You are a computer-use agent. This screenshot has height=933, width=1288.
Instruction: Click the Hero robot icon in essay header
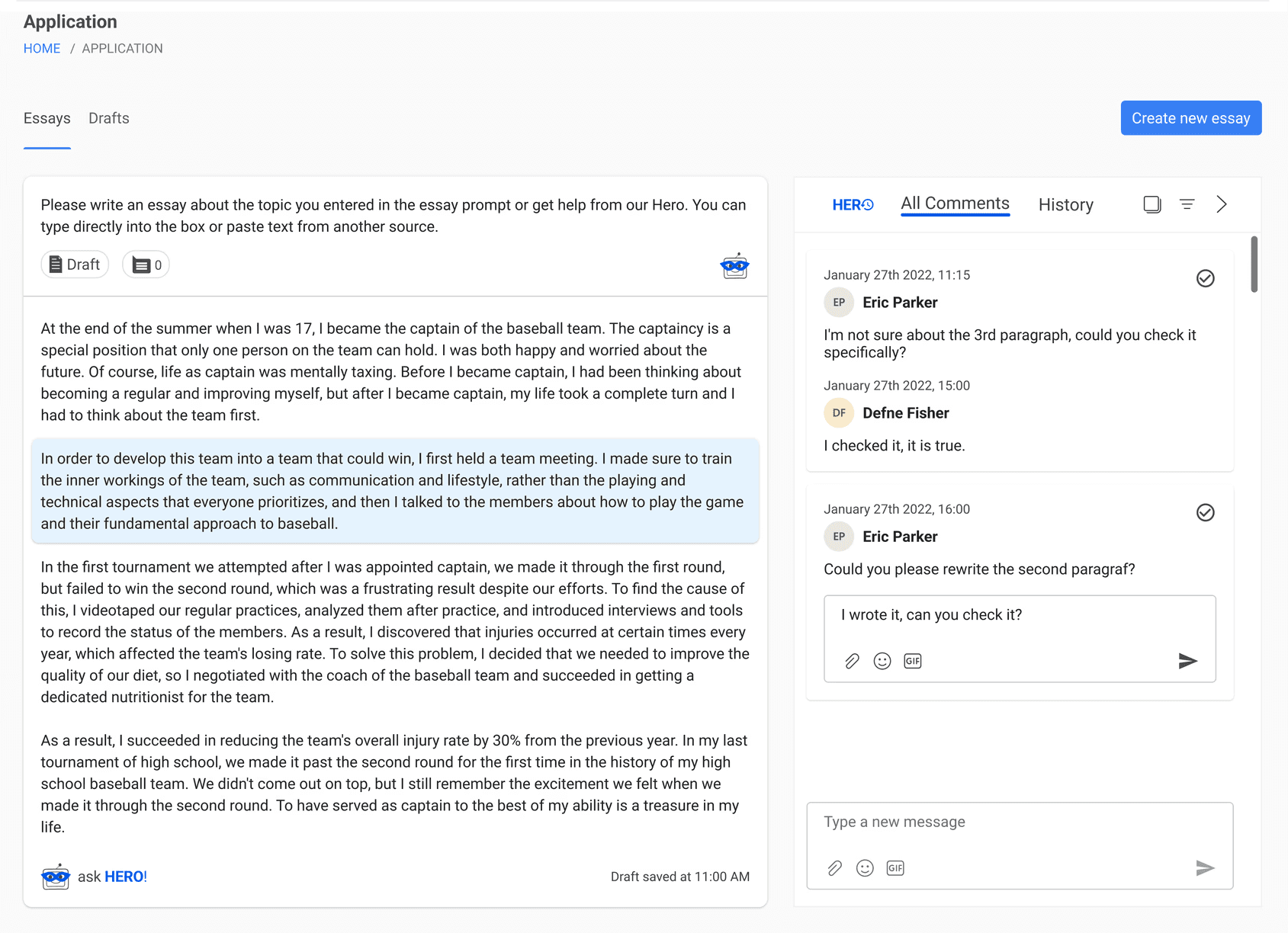pyautogui.click(x=734, y=266)
